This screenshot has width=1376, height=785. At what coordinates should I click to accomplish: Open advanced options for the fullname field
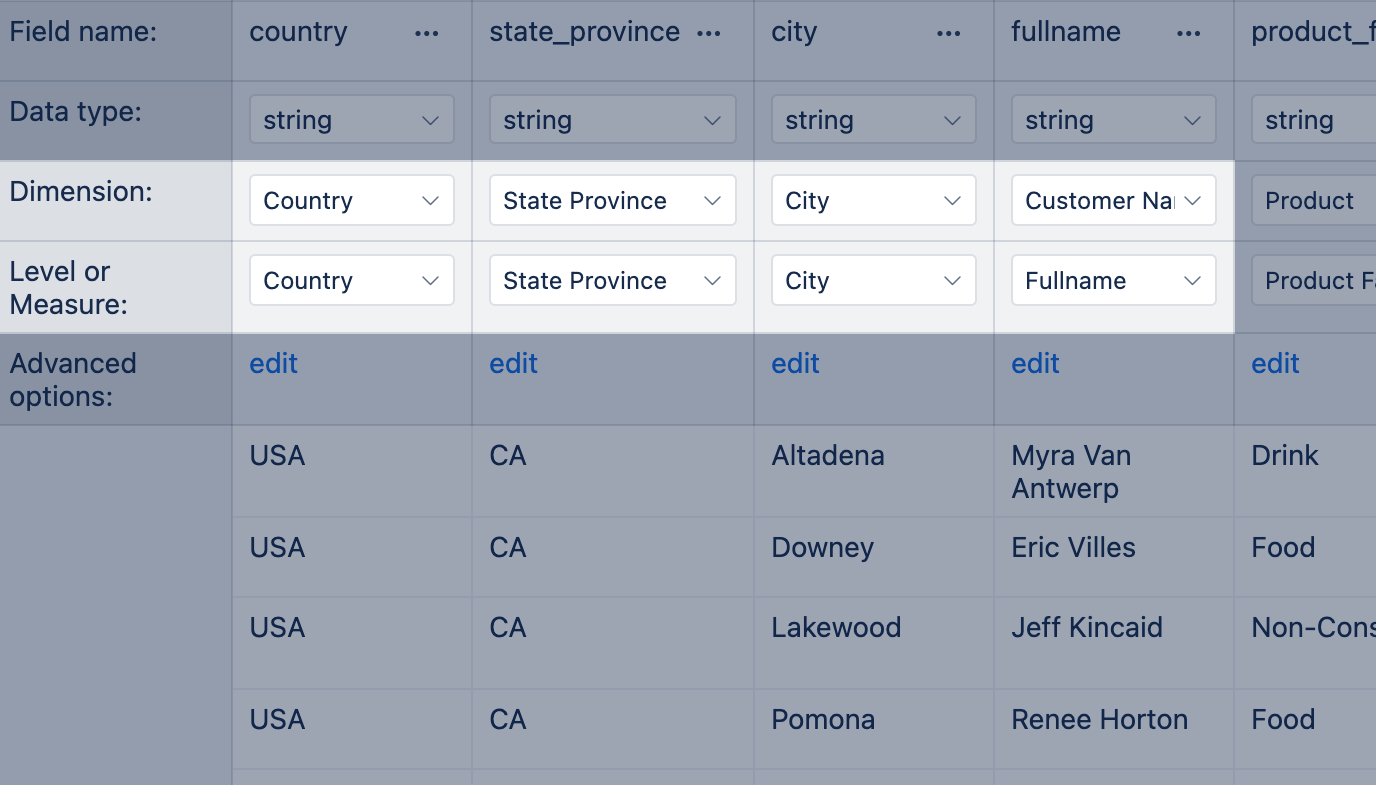point(1035,363)
